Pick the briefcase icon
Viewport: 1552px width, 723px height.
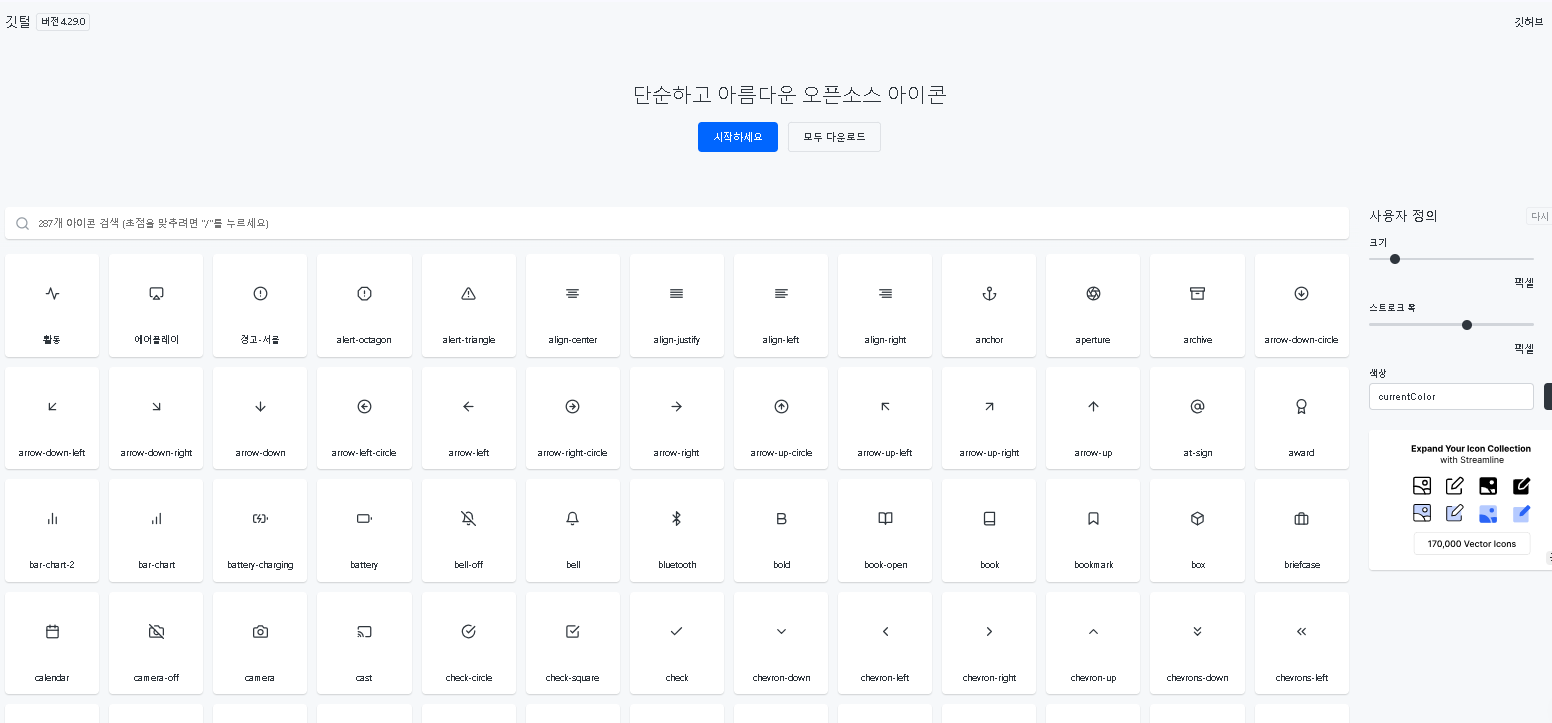point(1301,530)
